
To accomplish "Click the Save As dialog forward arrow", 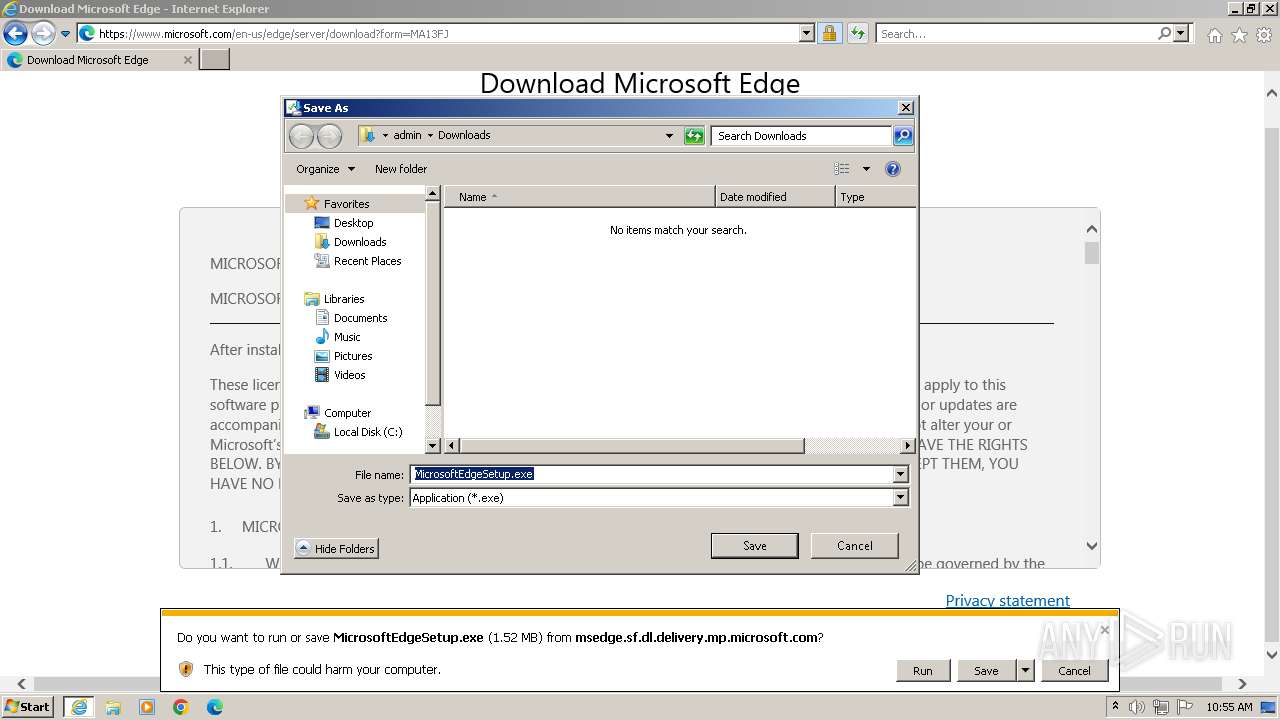I will coord(329,136).
